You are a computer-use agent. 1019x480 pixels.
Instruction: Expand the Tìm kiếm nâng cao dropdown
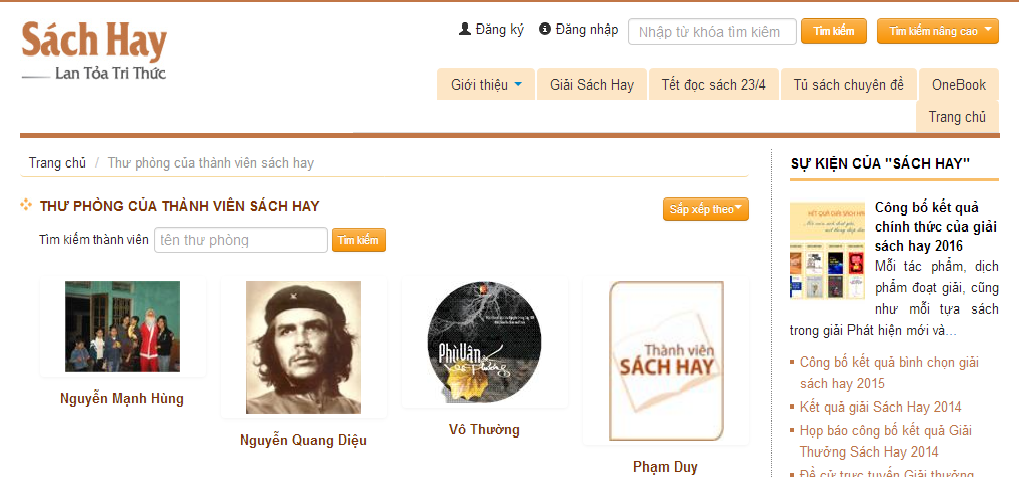(937, 31)
